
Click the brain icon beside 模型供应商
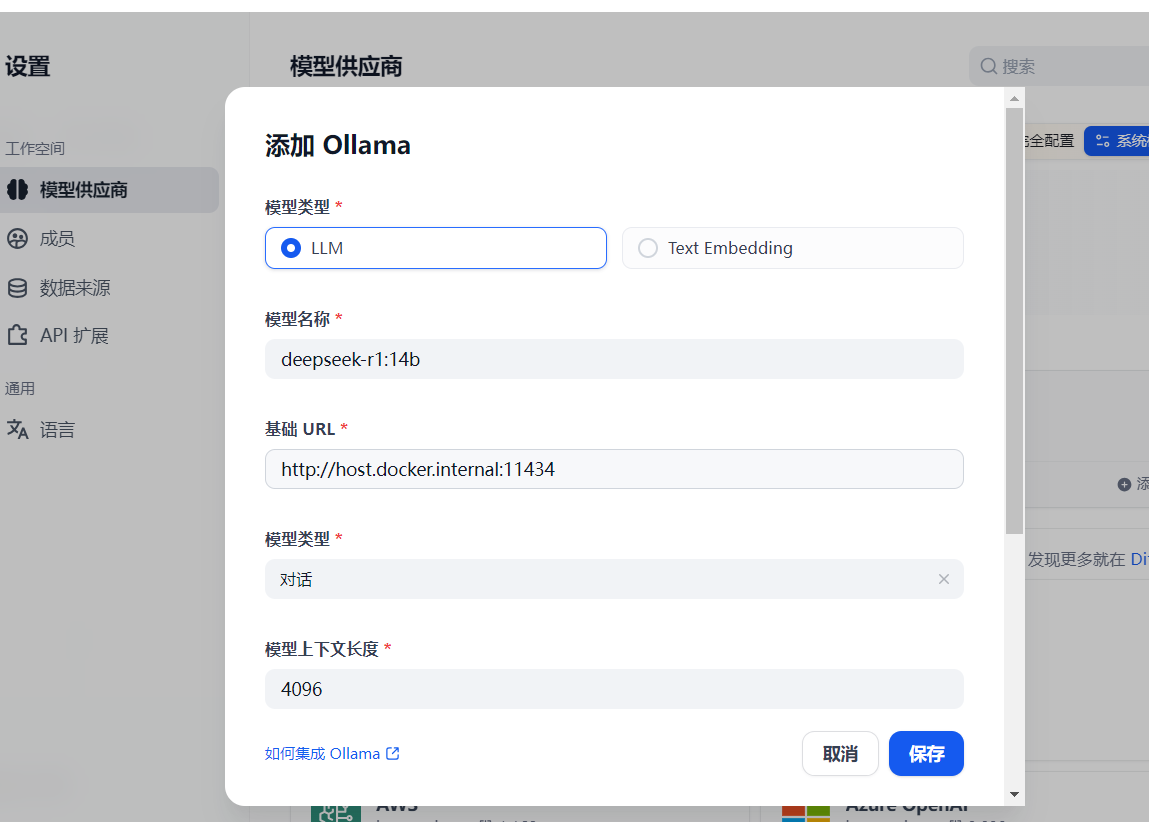[x=17, y=190]
